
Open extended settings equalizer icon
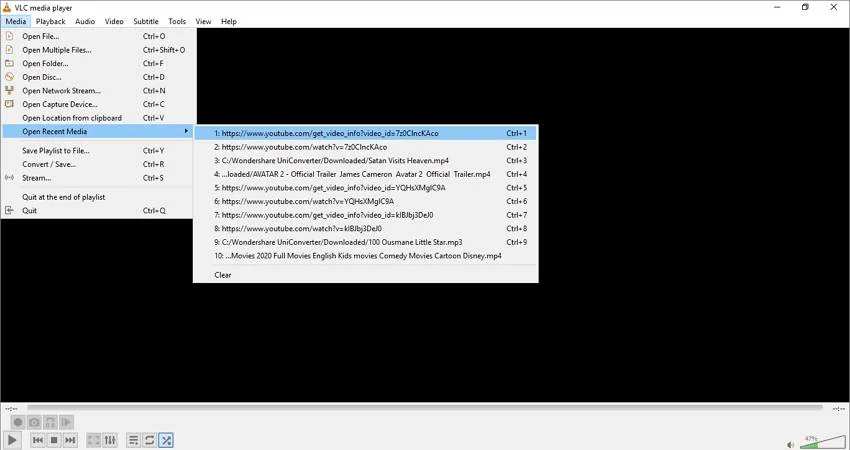[x=110, y=440]
